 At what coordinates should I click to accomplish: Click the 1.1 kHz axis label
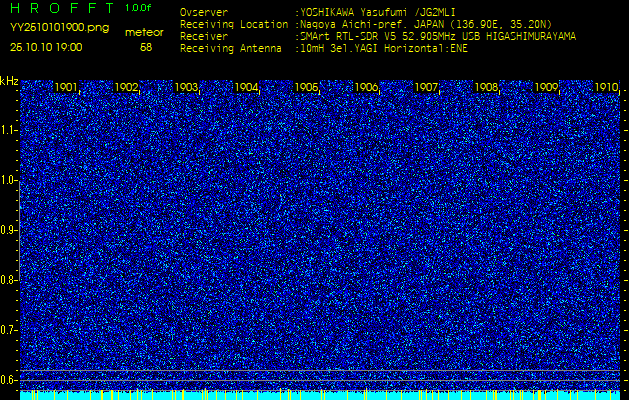pyautogui.click(x=8, y=130)
